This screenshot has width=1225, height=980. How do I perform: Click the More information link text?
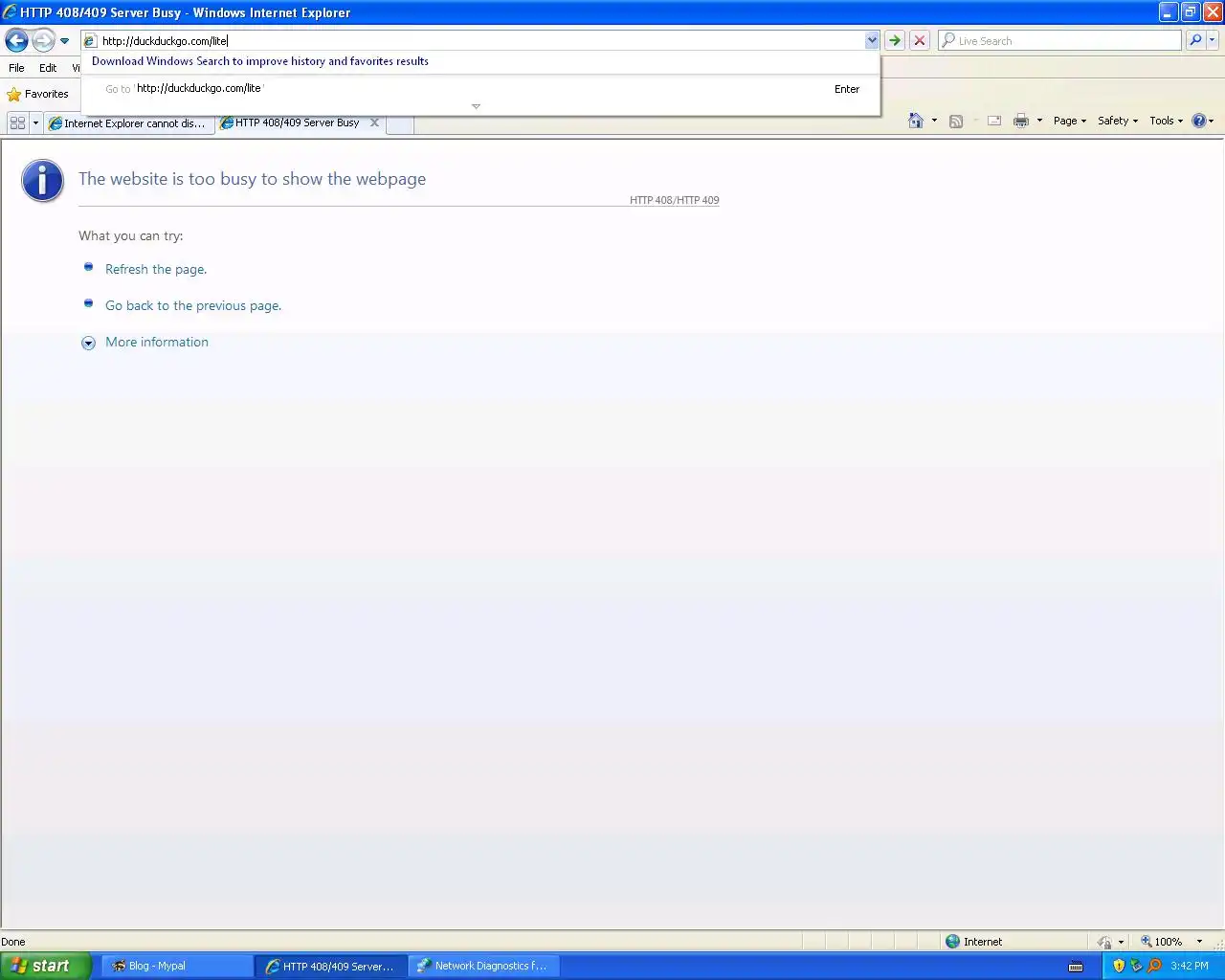(x=157, y=343)
